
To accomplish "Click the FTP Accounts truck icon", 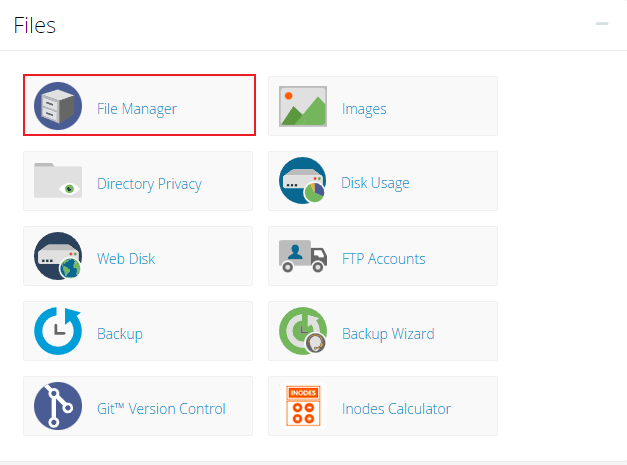I will coord(303,256).
